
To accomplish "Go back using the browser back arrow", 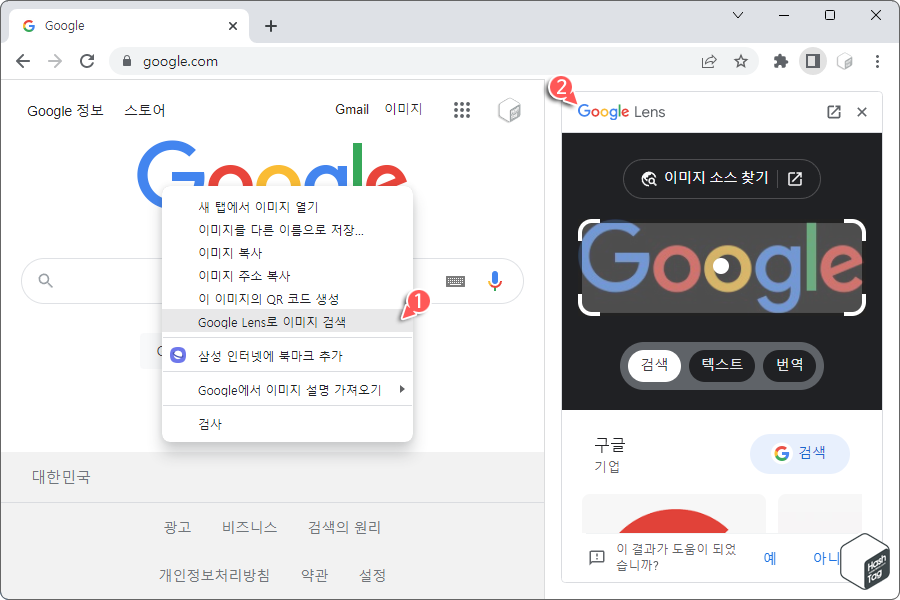I will point(23,61).
